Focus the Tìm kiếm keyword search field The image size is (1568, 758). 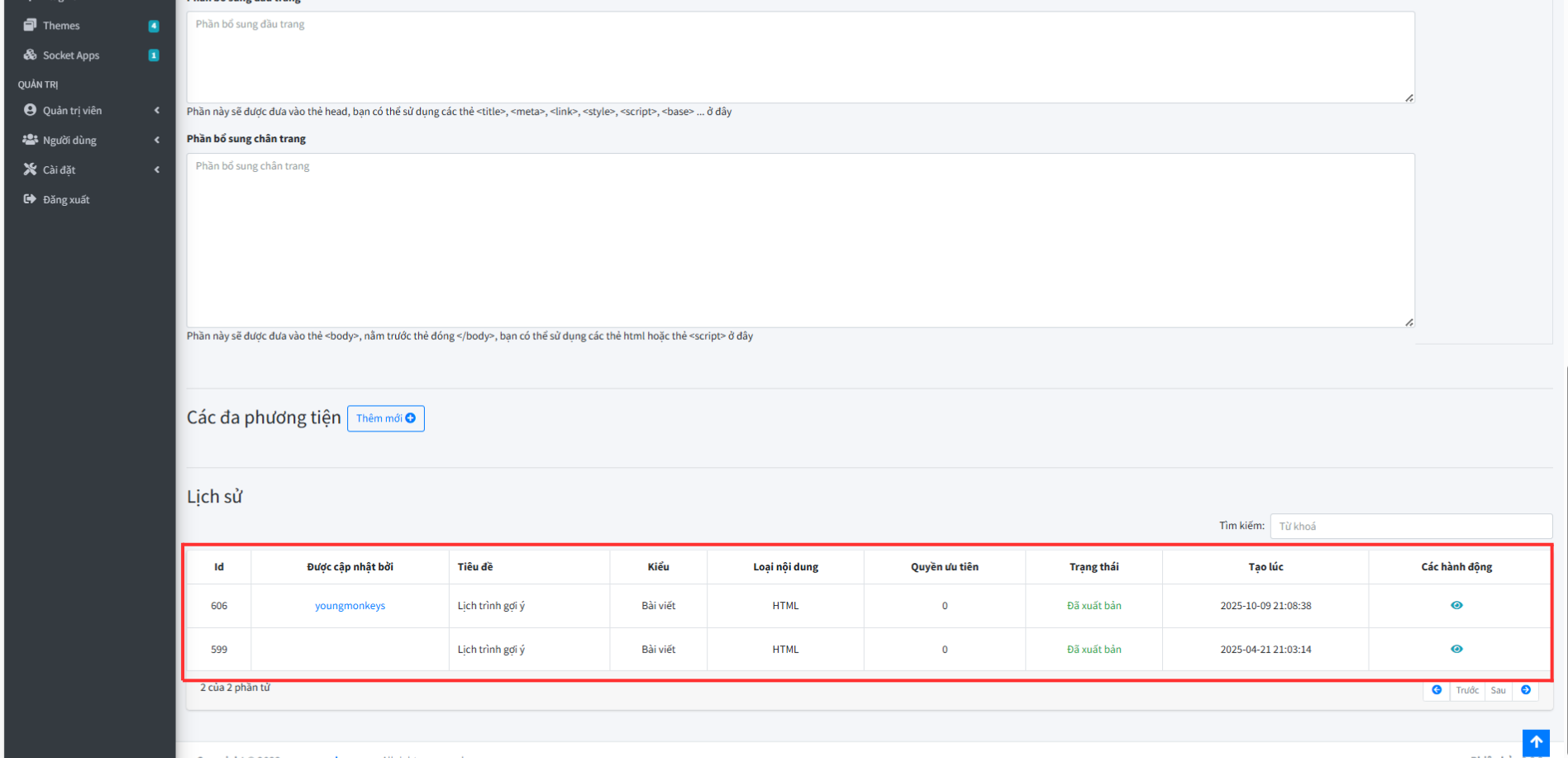pyautogui.click(x=1410, y=527)
